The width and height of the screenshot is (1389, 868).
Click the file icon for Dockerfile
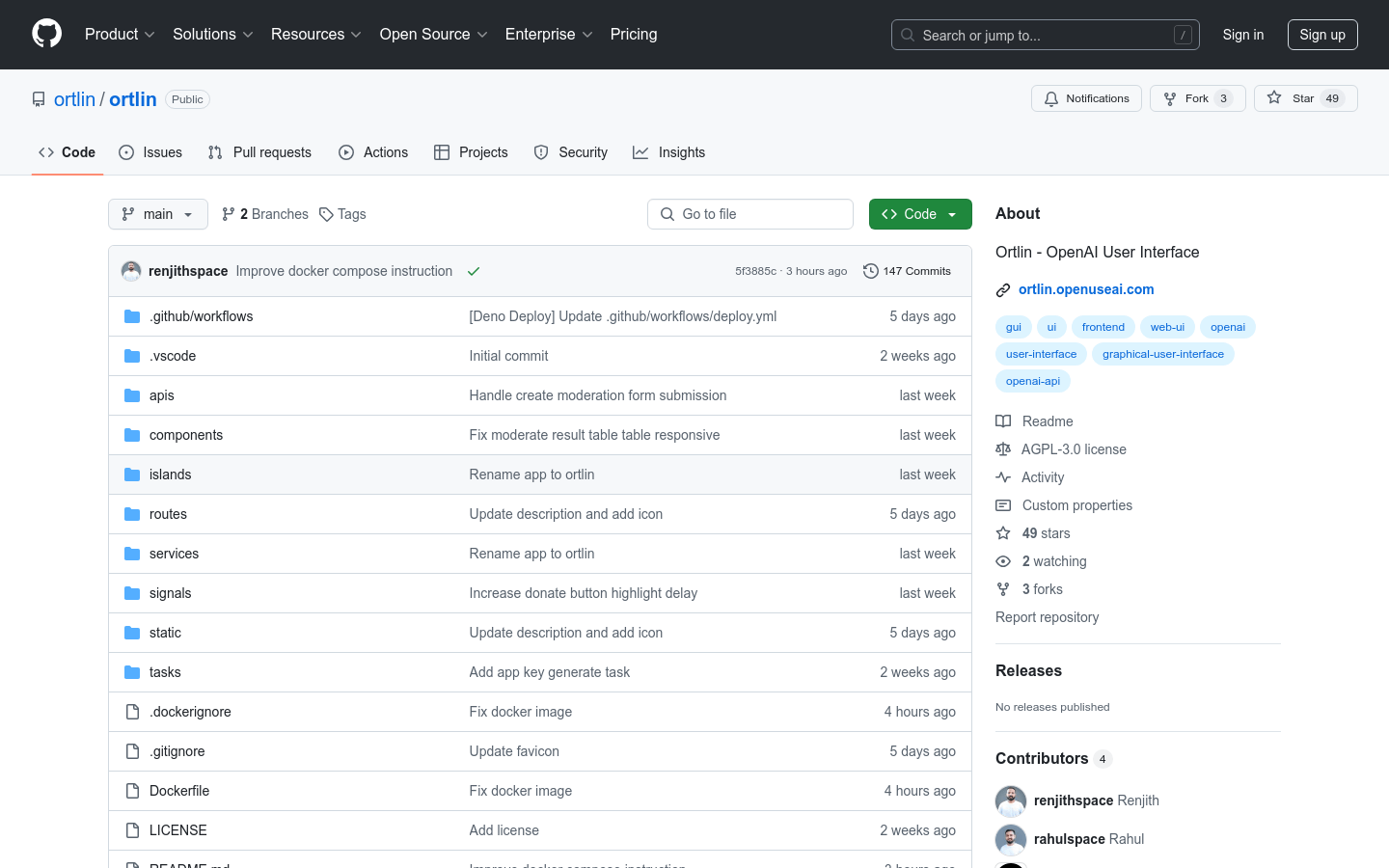[132, 791]
